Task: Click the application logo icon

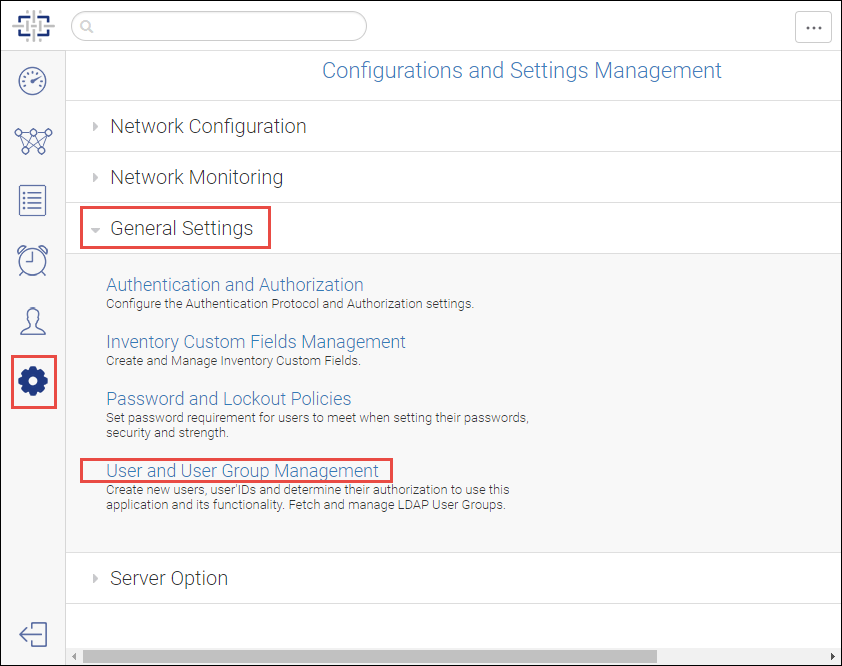Action: pyautogui.click(x=33, y=26)
